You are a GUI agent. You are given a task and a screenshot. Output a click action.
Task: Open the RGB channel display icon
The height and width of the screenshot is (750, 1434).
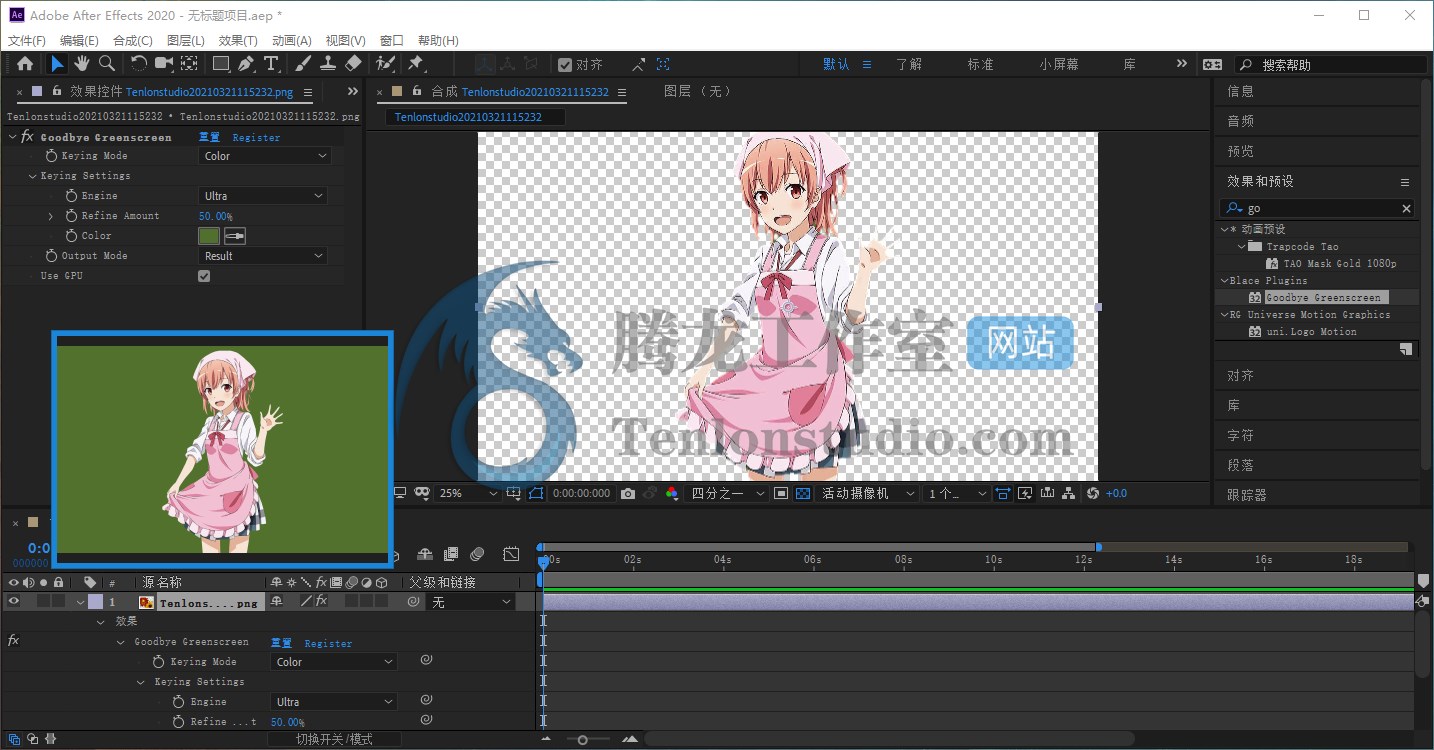tap(672, 493)
